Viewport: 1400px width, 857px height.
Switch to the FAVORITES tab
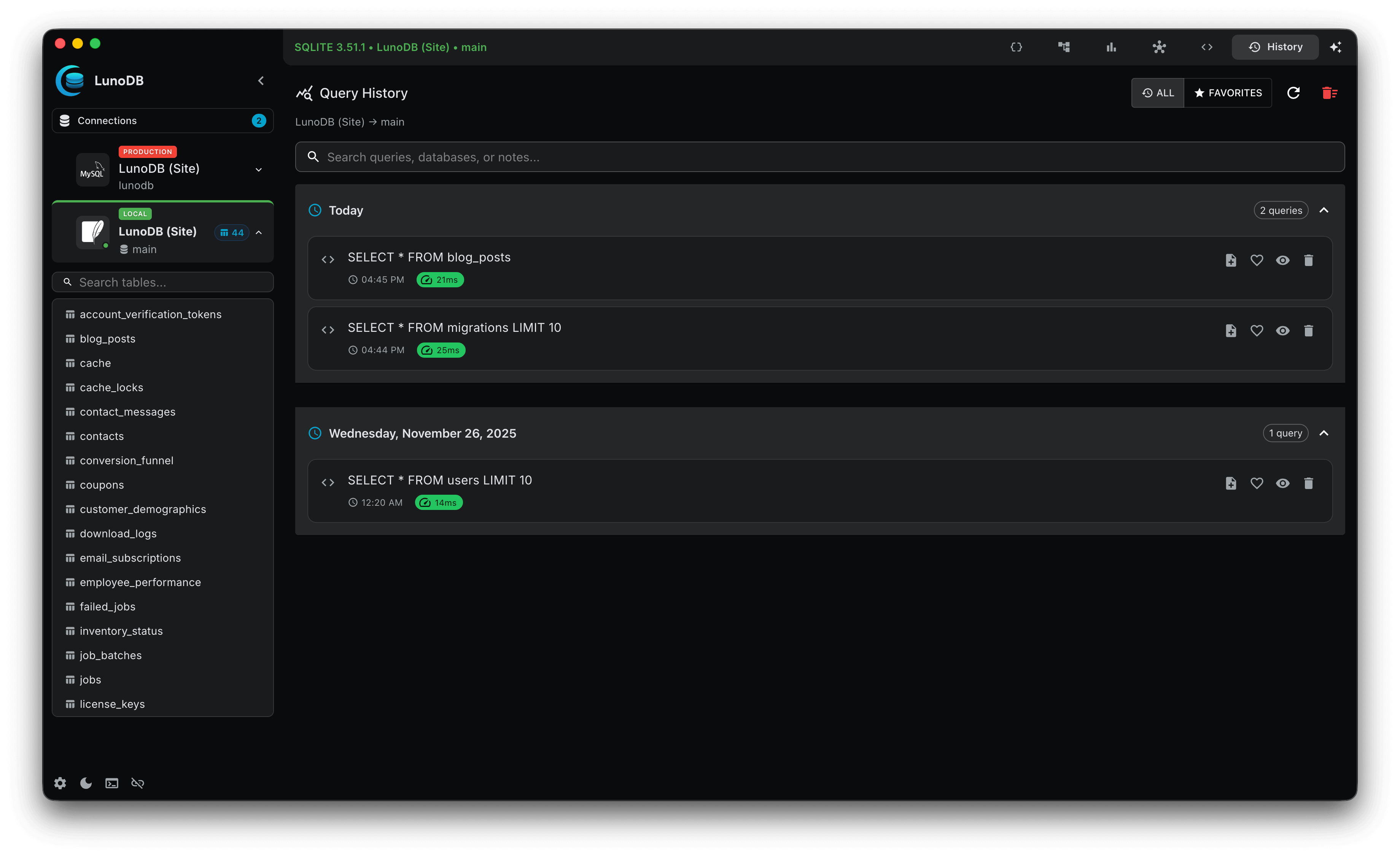pos(1228,92)
